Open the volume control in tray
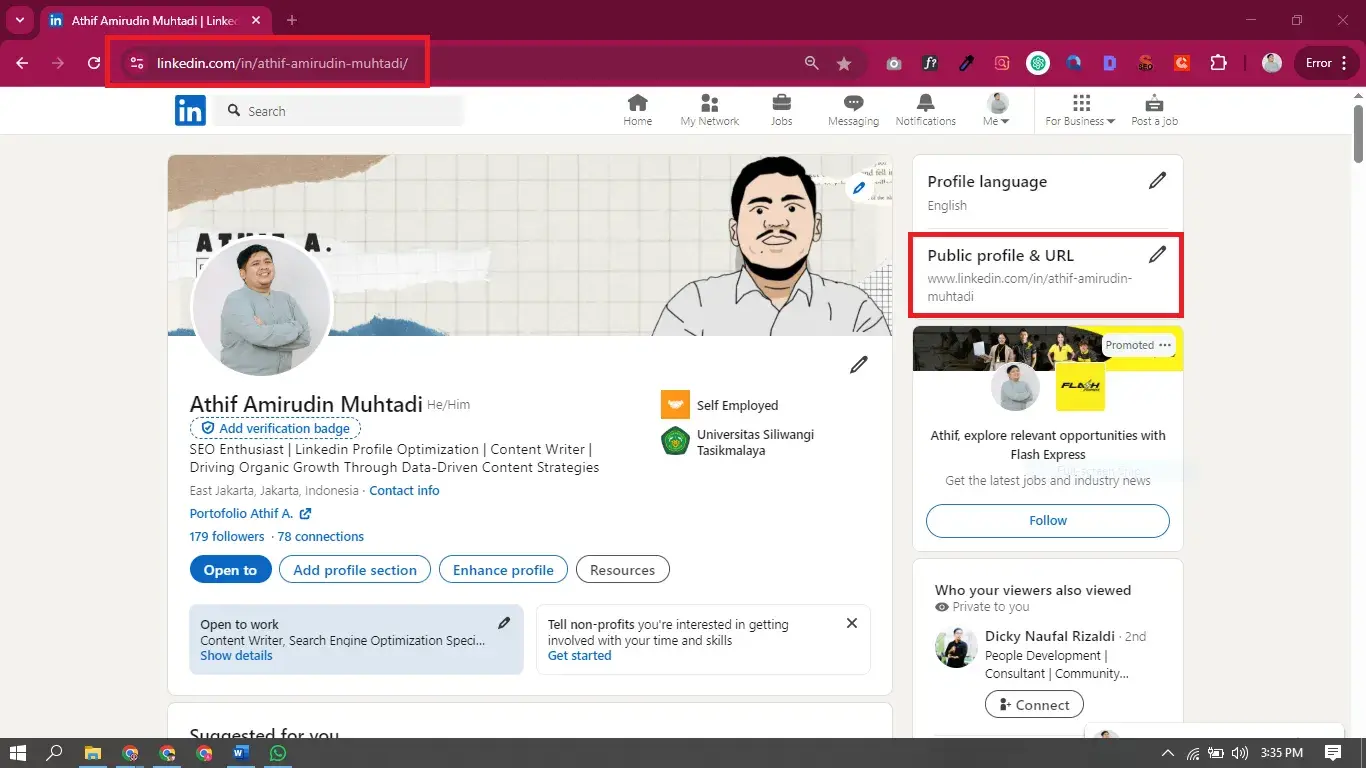The image size is (1366, 768). (1241, 753)
